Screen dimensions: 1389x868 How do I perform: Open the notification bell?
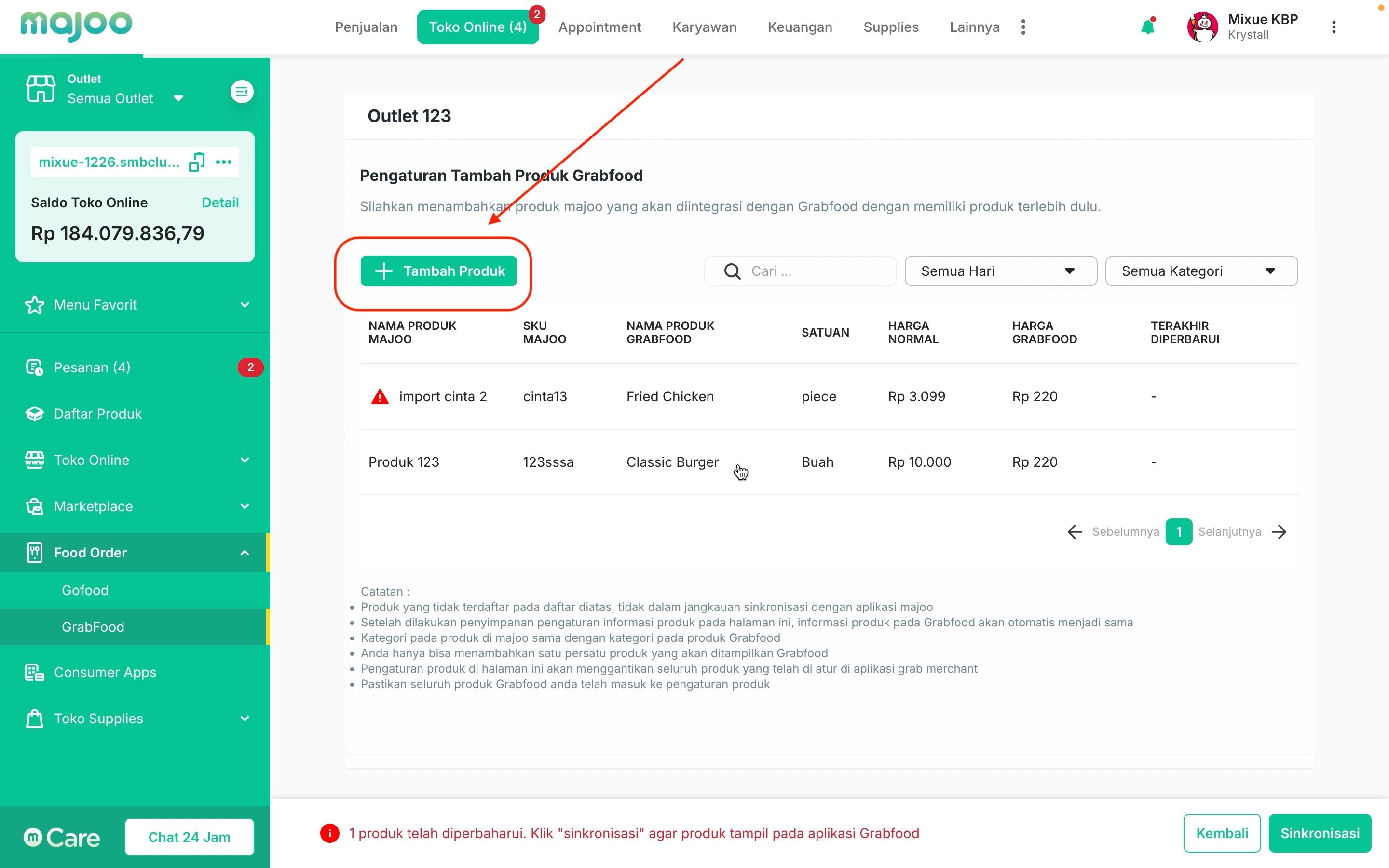(x=1147, y=27)
